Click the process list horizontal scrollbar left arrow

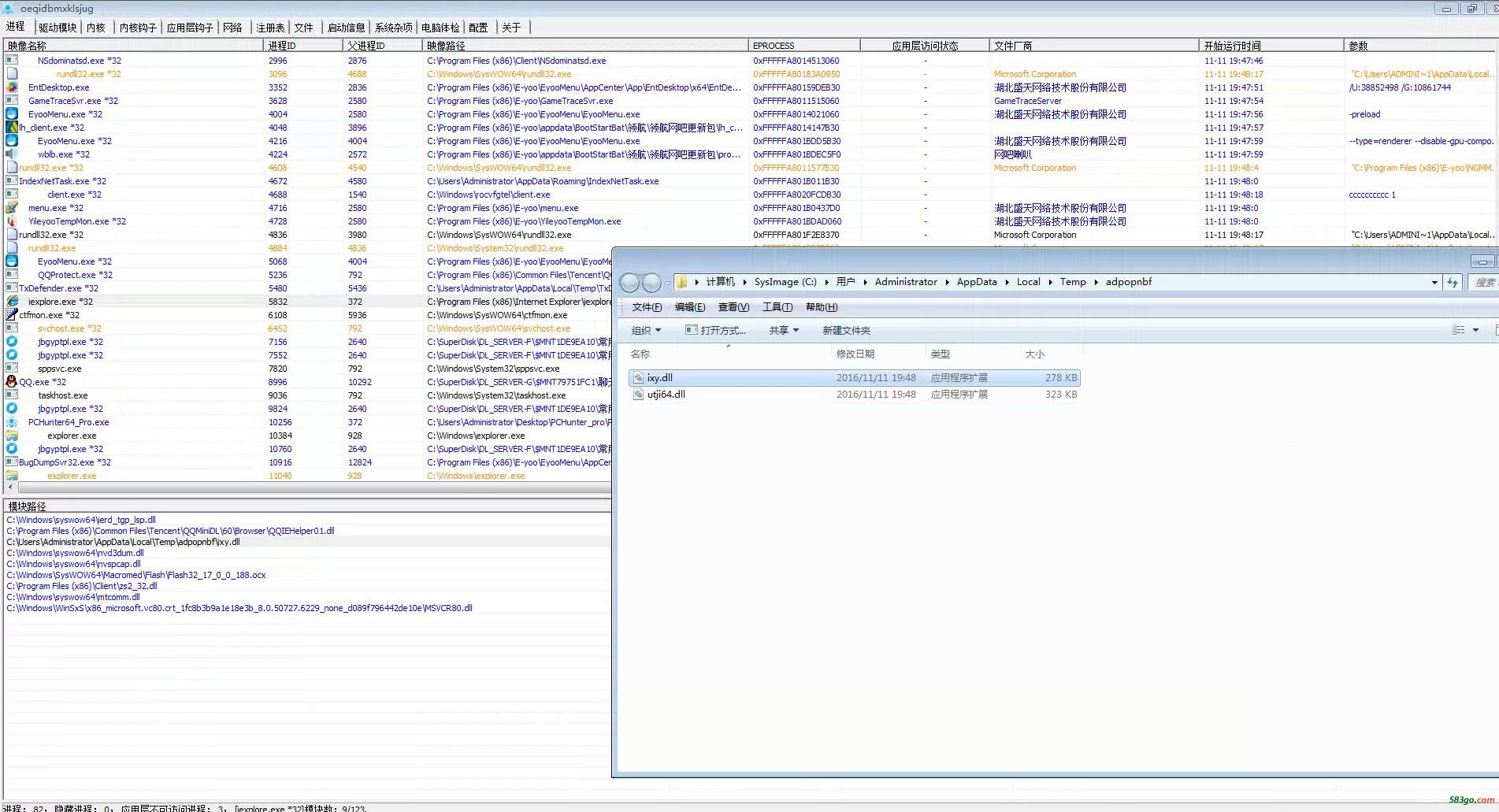point(10,488)
